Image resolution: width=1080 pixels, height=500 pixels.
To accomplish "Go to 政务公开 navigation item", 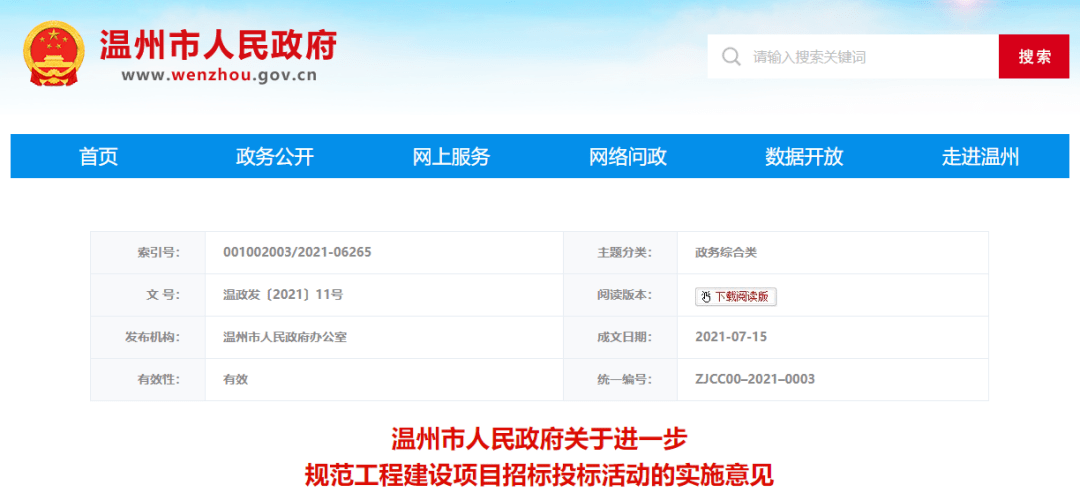I will [x=275, y=157].
